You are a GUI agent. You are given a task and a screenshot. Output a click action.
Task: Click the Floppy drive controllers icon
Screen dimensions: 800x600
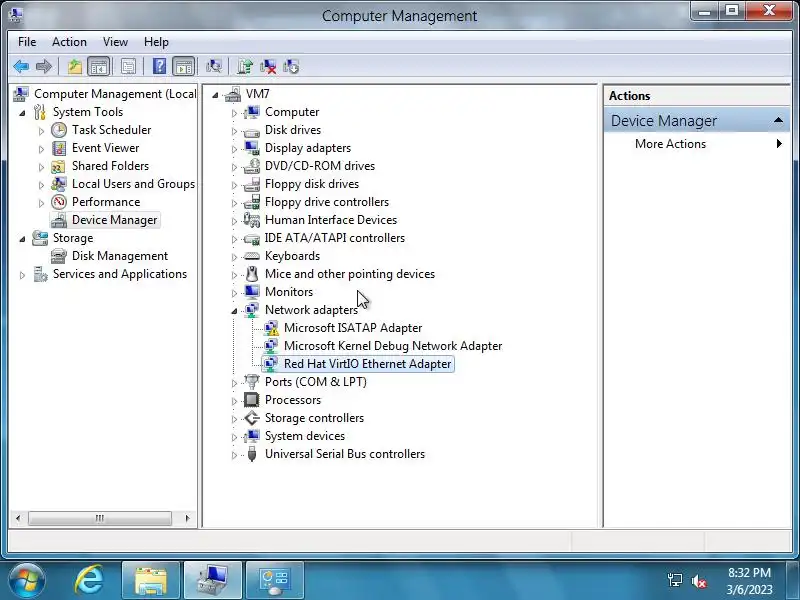252,202
